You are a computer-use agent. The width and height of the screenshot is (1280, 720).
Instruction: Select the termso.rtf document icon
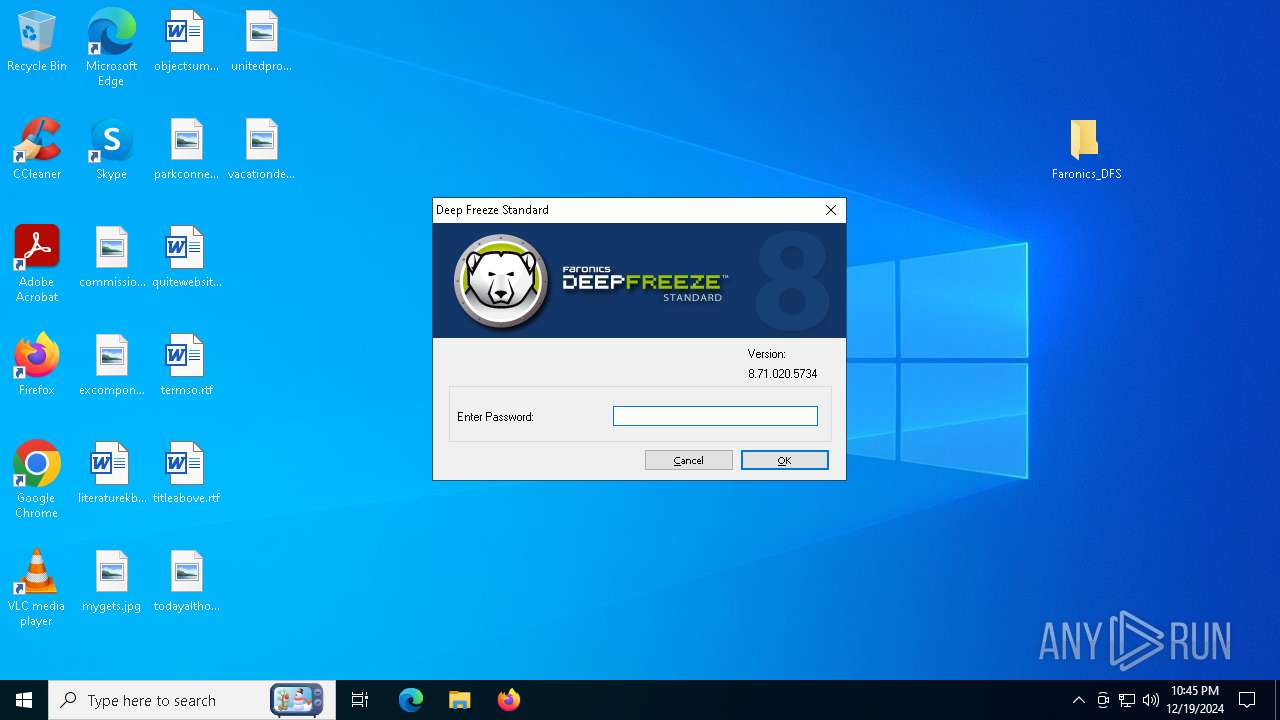click(186, 366)
